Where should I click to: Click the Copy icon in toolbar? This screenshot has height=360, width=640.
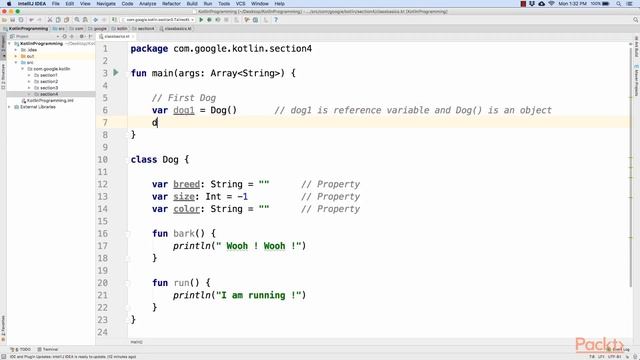tap(58, 20)
